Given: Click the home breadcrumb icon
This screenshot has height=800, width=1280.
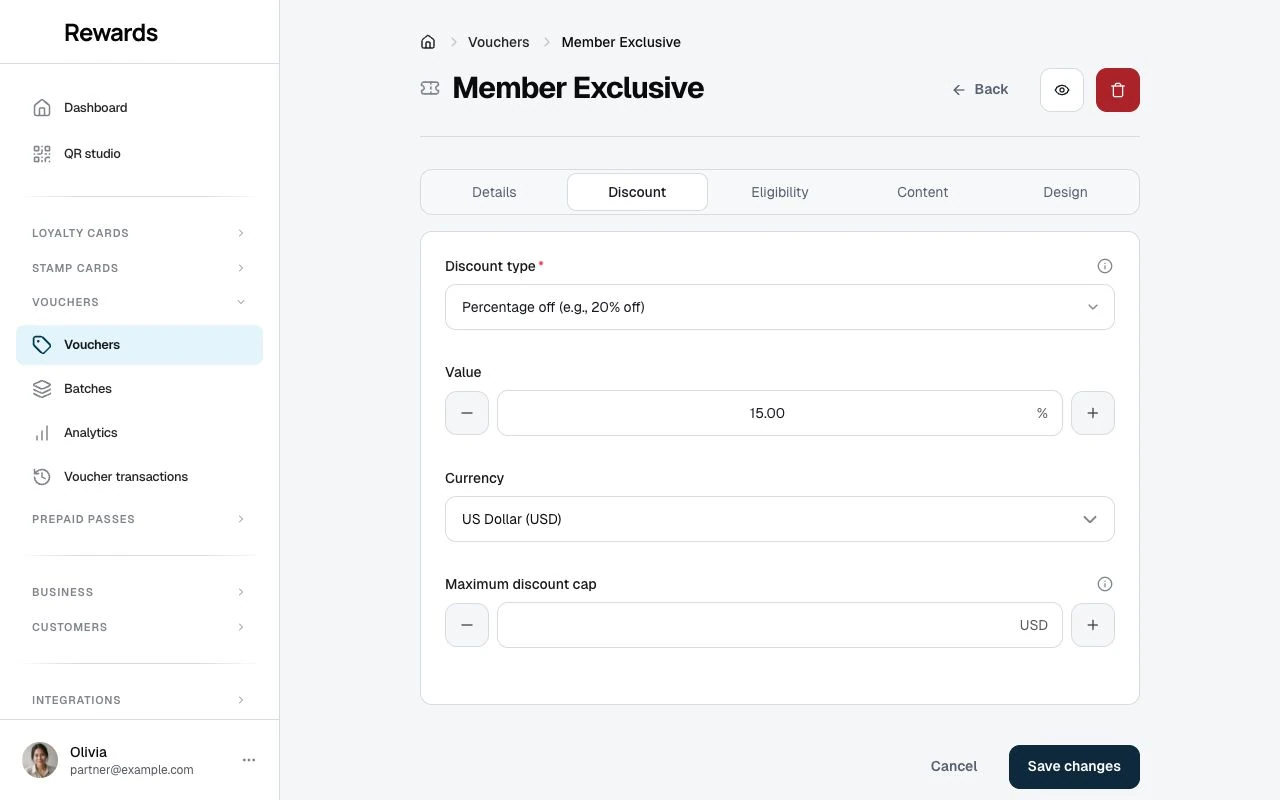Looking at the screenshot, I should click(x=428, y=42).
